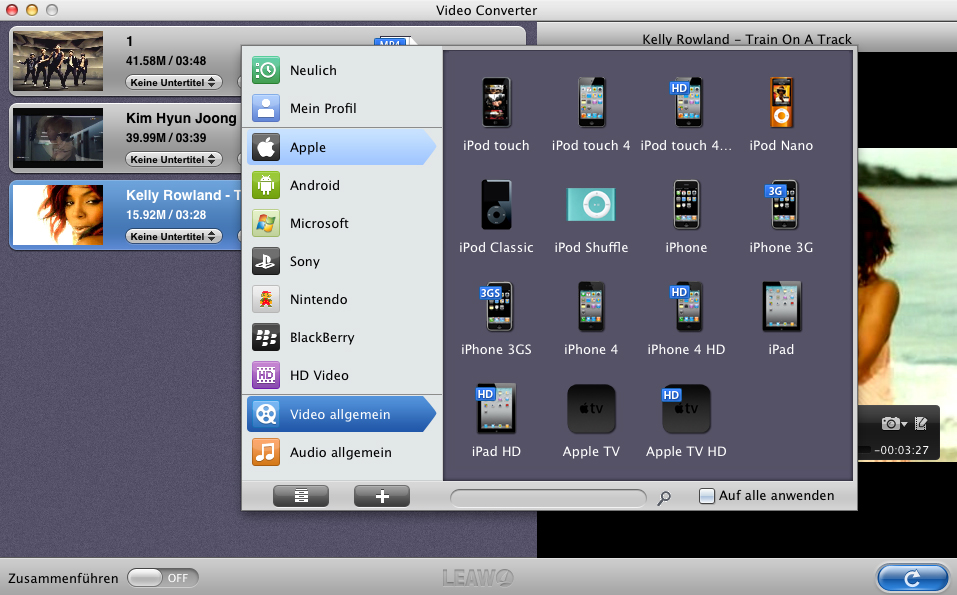957x595 pixels.
Task: Enable the 'Auf alle anwenden' checkbox
Action: tap(707, 496)
